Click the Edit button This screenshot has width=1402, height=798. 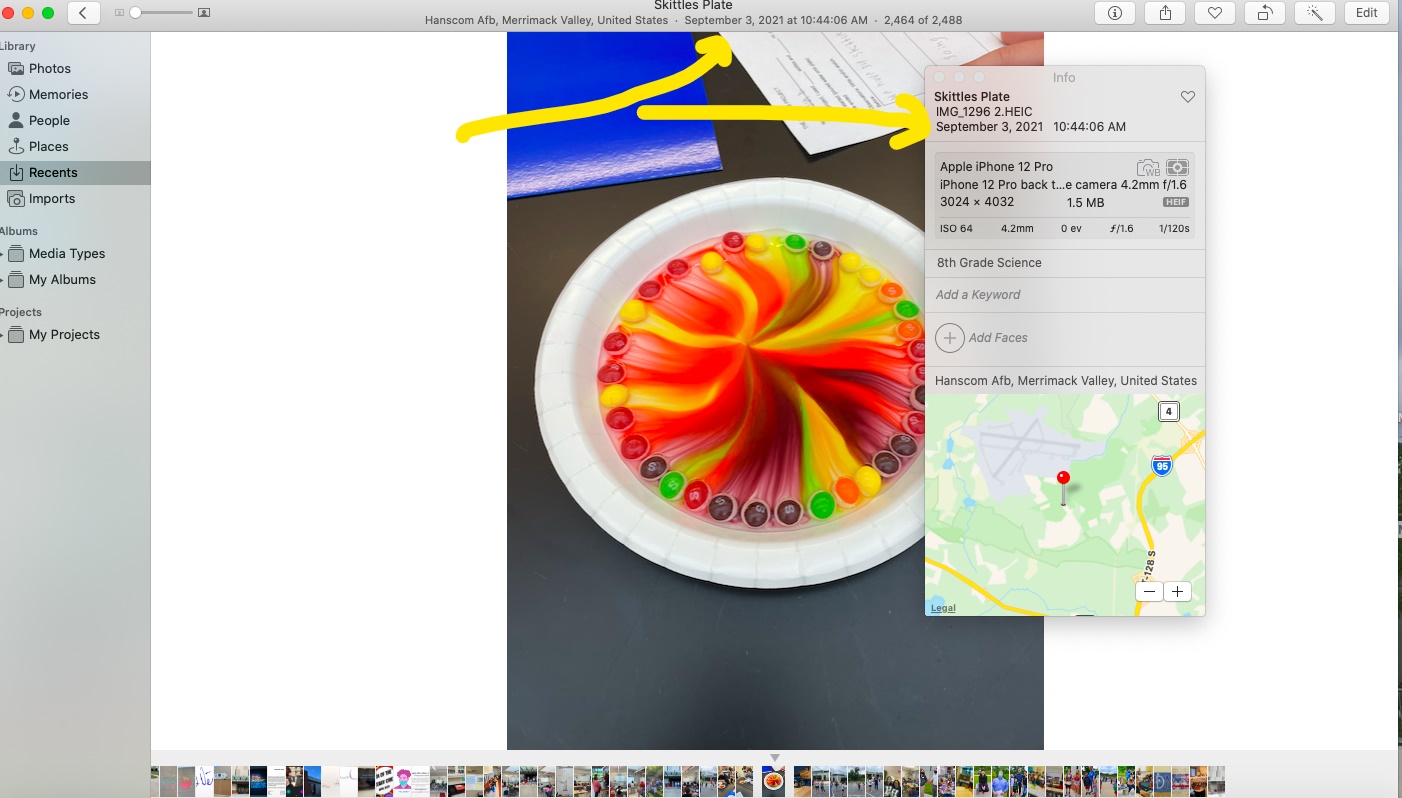(x=1366, y=13)
